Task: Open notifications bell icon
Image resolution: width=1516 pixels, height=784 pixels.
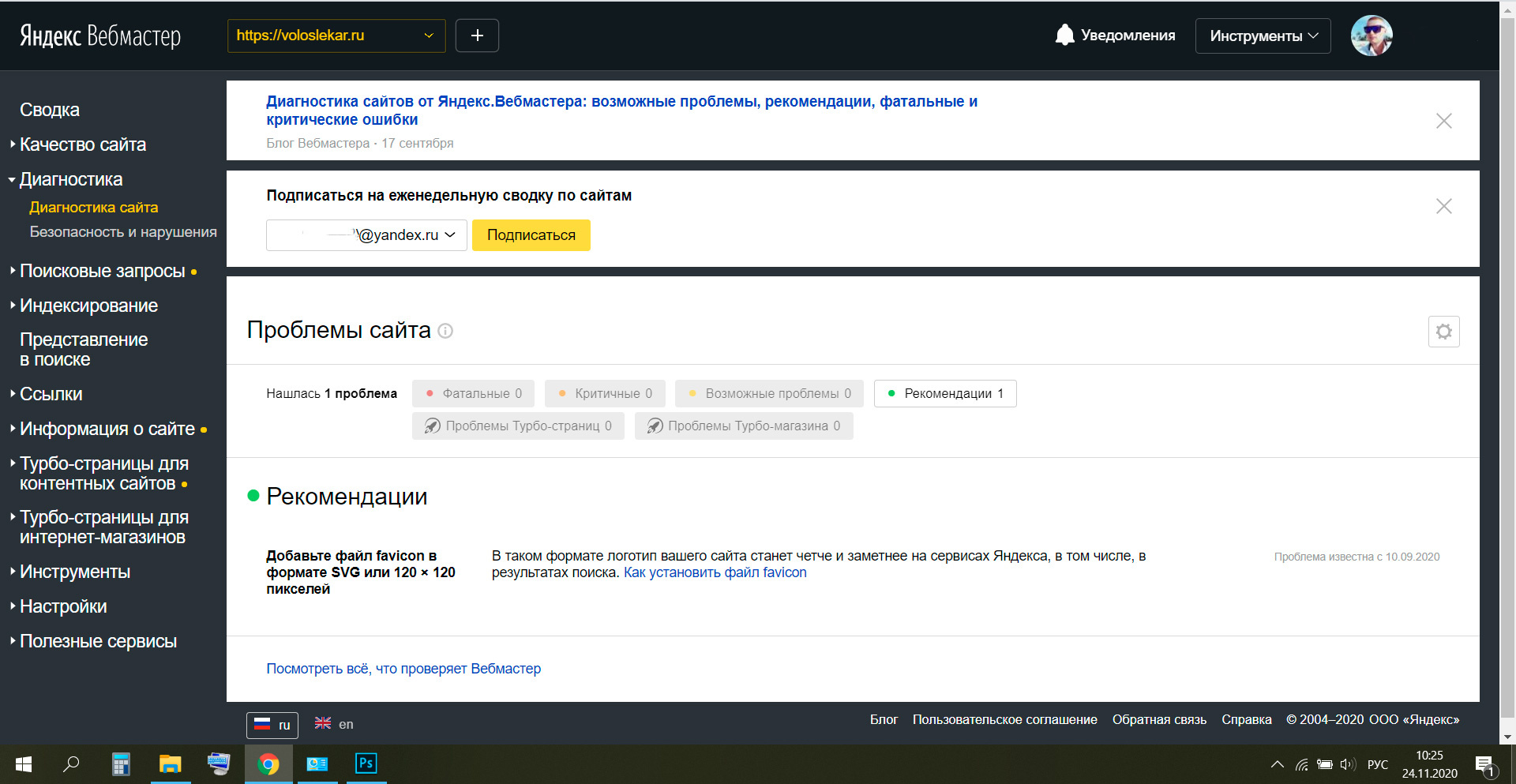Action: coord(1064,35)
